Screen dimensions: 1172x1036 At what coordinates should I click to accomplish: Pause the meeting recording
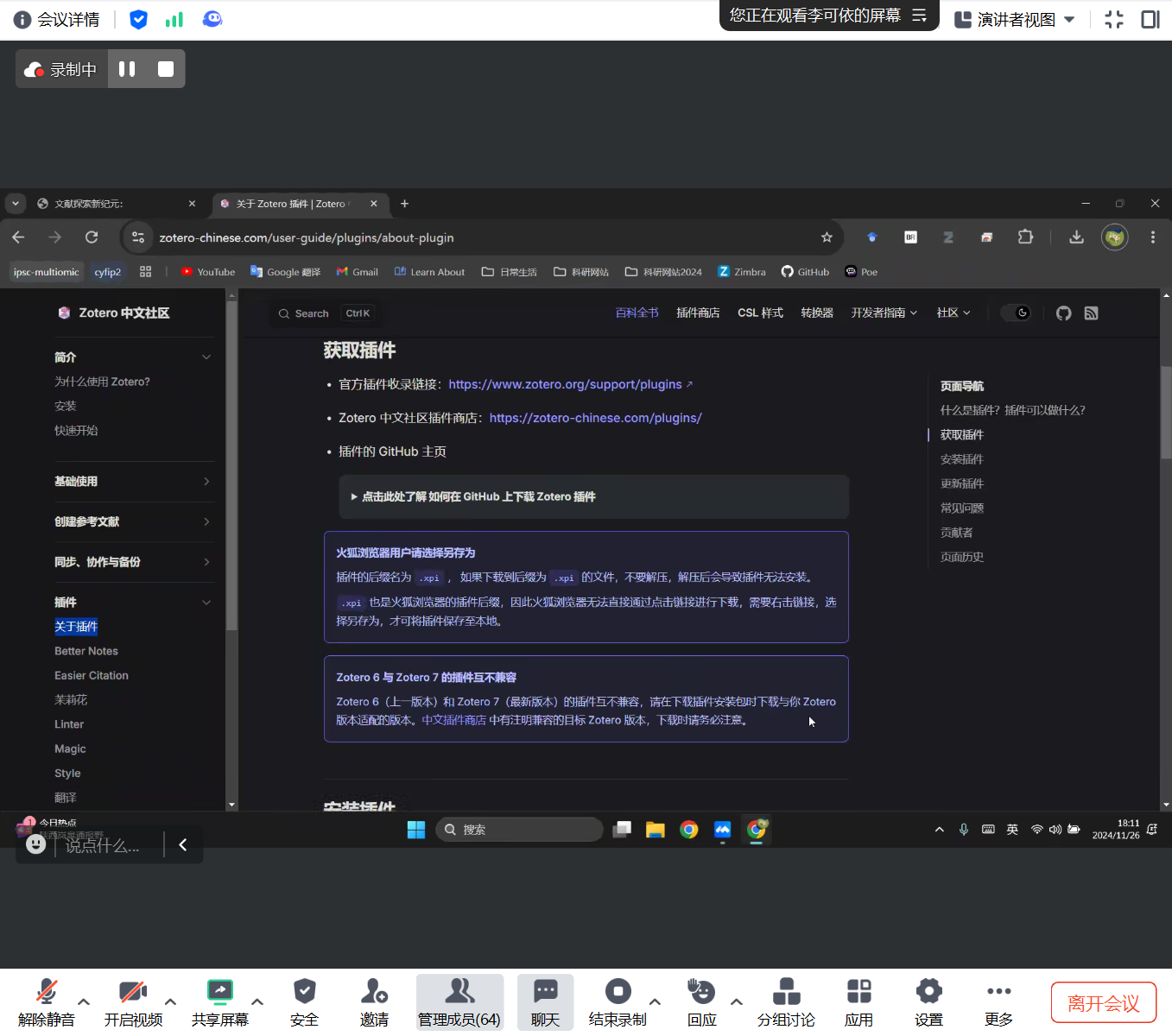pyautogui.click(x=127, y=69)
